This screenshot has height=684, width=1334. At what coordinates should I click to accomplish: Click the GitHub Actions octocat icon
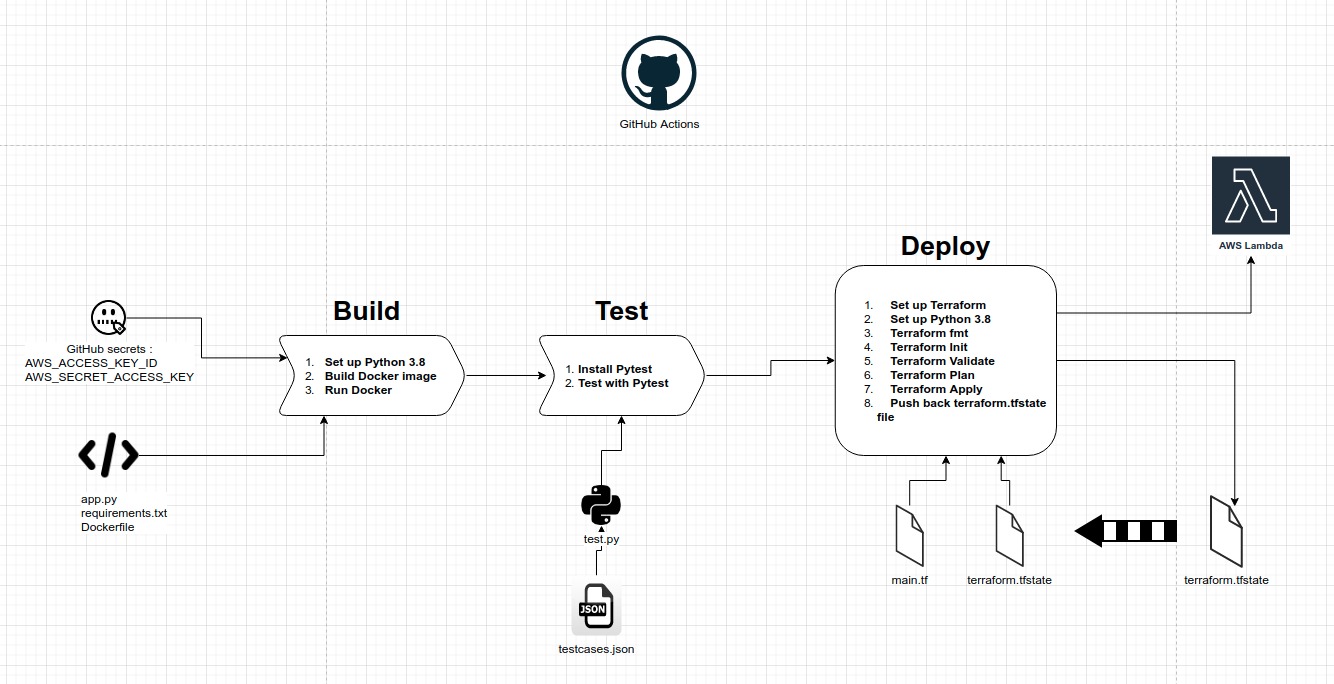658,72
